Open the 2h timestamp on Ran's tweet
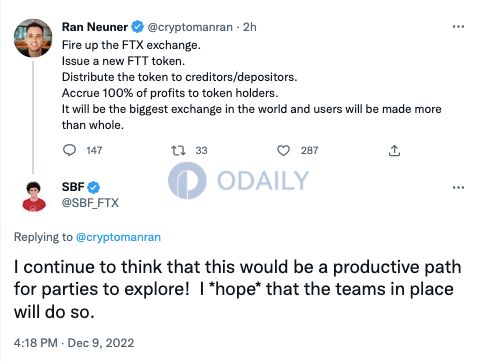Image resolution: width=478 pixels, height=362 pixels. pos(250,27)
